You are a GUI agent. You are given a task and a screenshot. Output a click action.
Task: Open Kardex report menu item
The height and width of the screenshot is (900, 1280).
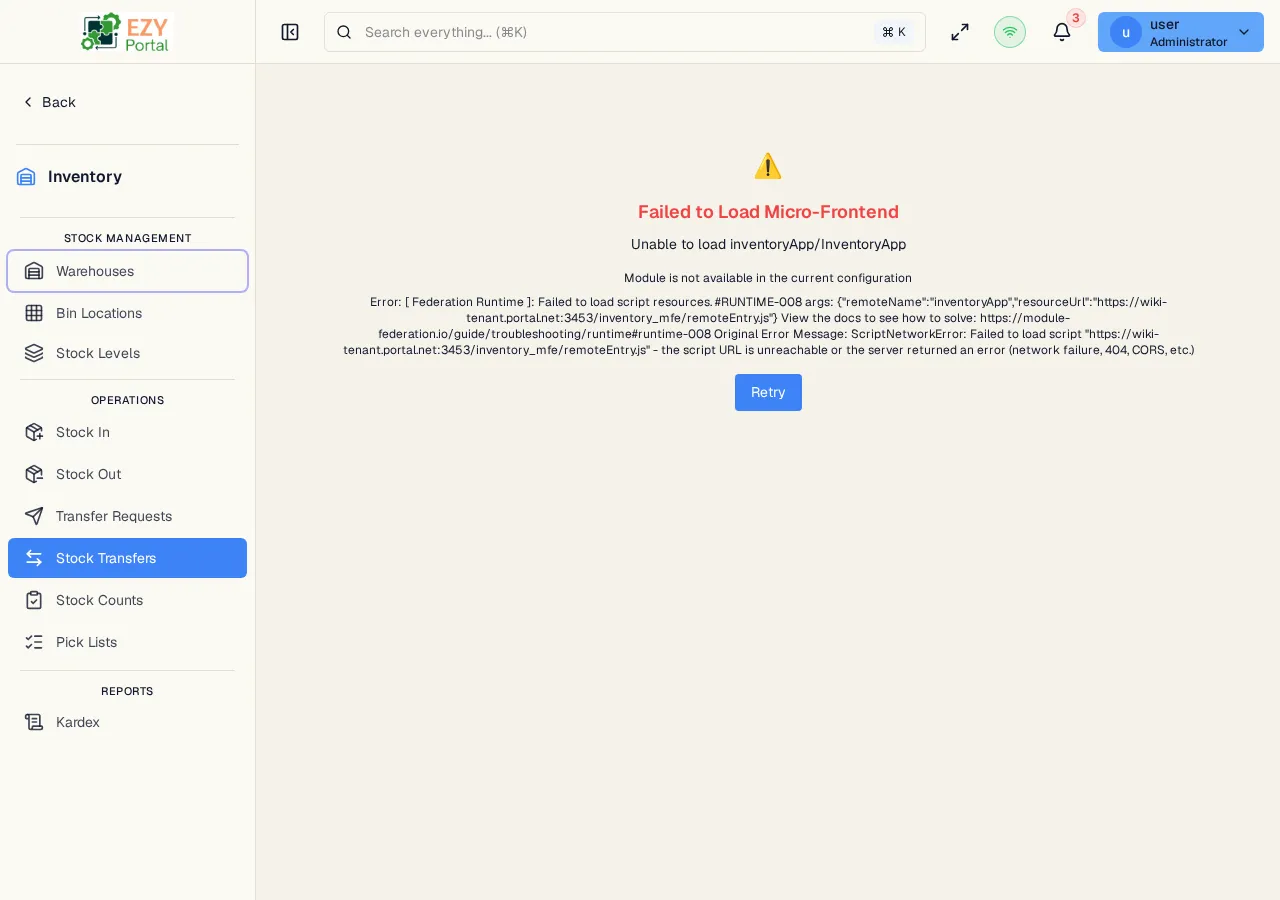pyautogui.click(x=127, y=722)
